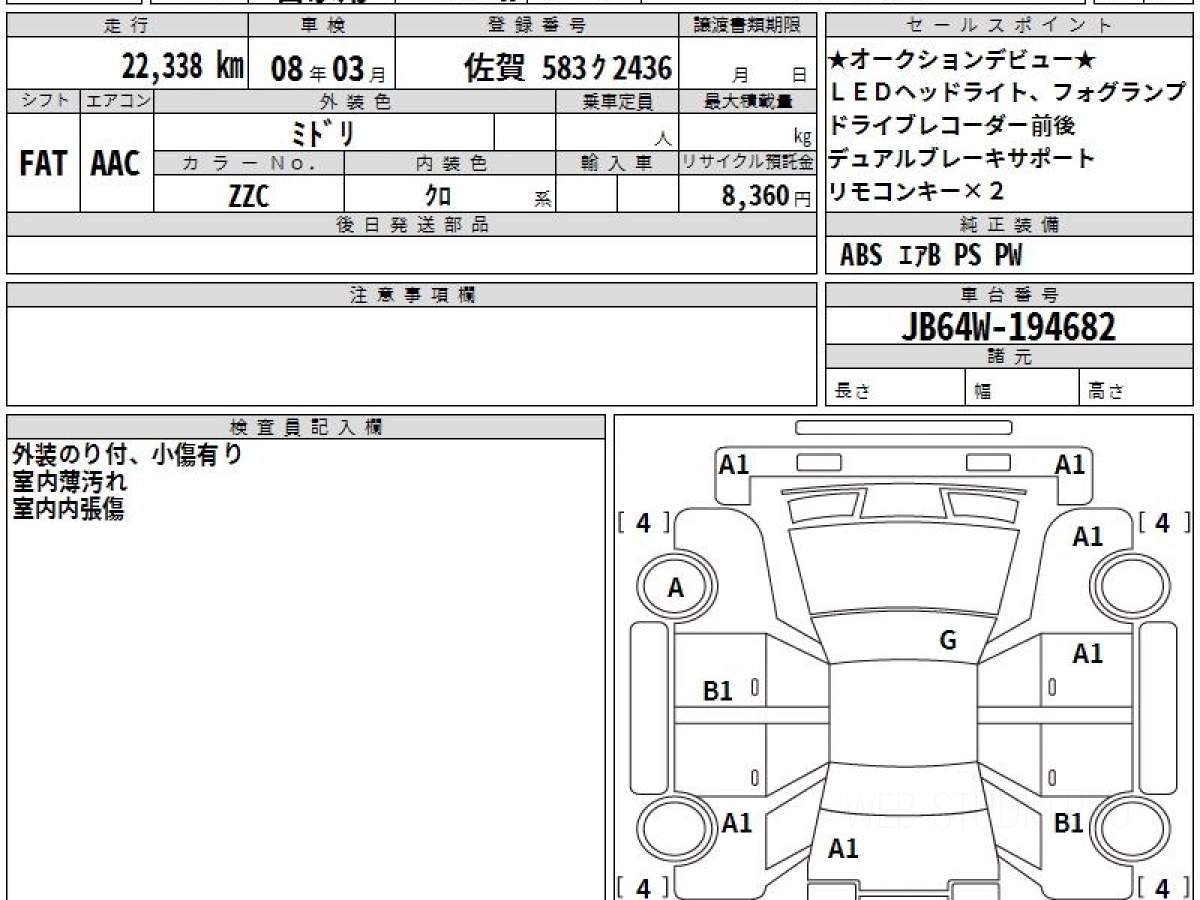1200x900 pixels.
Task: Click the 内装色 header
Action: pos(450,163)
